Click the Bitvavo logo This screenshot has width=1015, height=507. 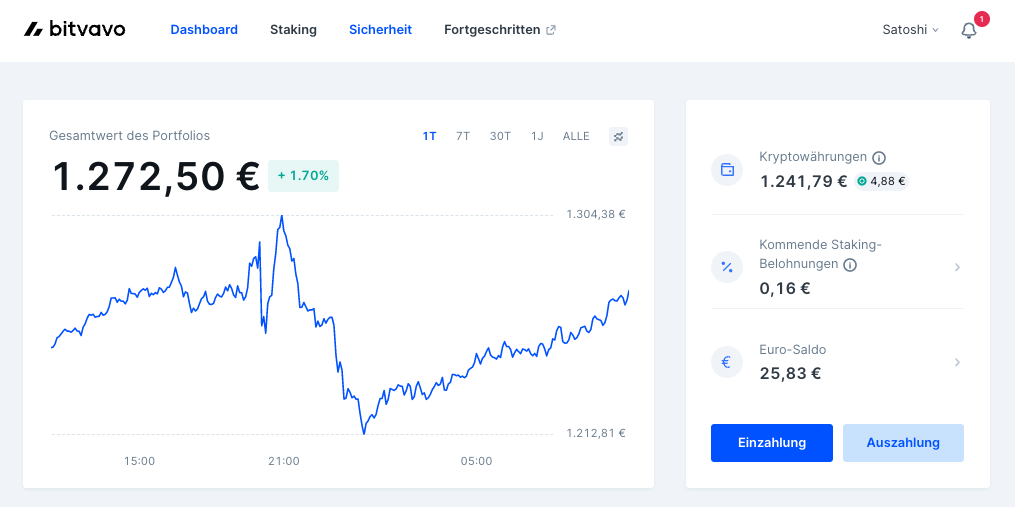tap(74, 29)
